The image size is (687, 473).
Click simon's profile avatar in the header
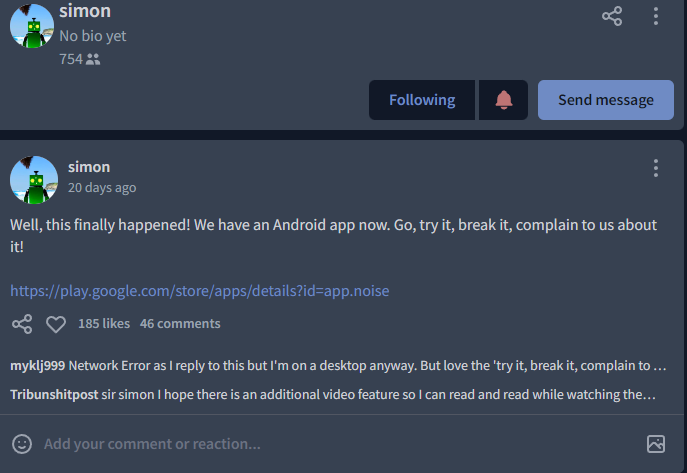click(x=32, y=25)
